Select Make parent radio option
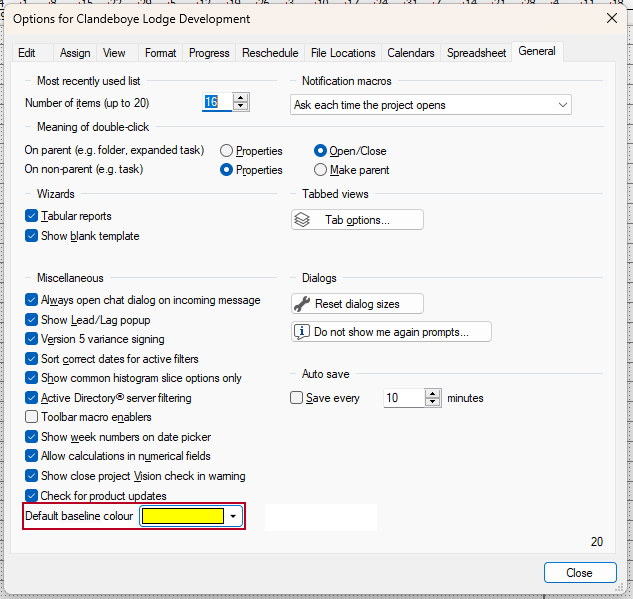 tap(320, 170)
